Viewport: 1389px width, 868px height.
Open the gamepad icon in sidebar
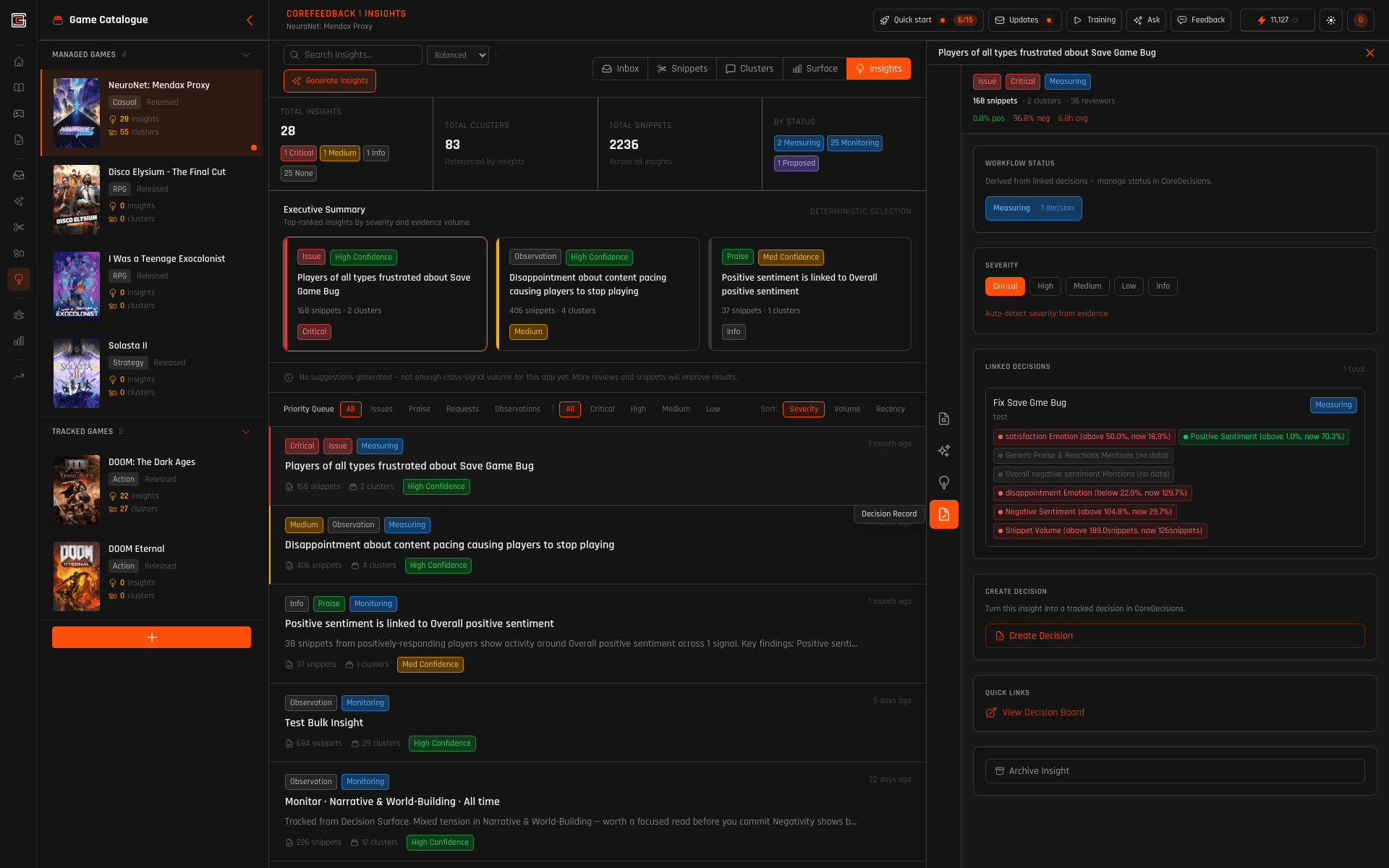click(19, 114)
